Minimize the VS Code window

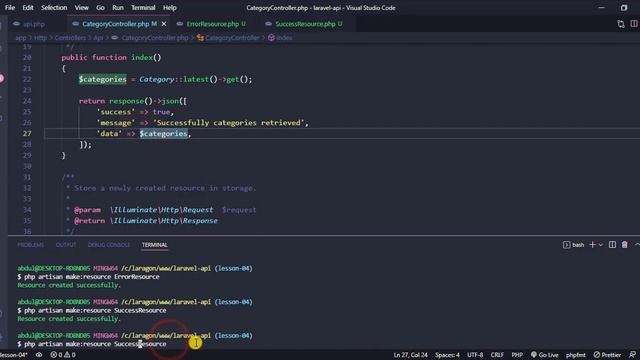tap(601, 7)
